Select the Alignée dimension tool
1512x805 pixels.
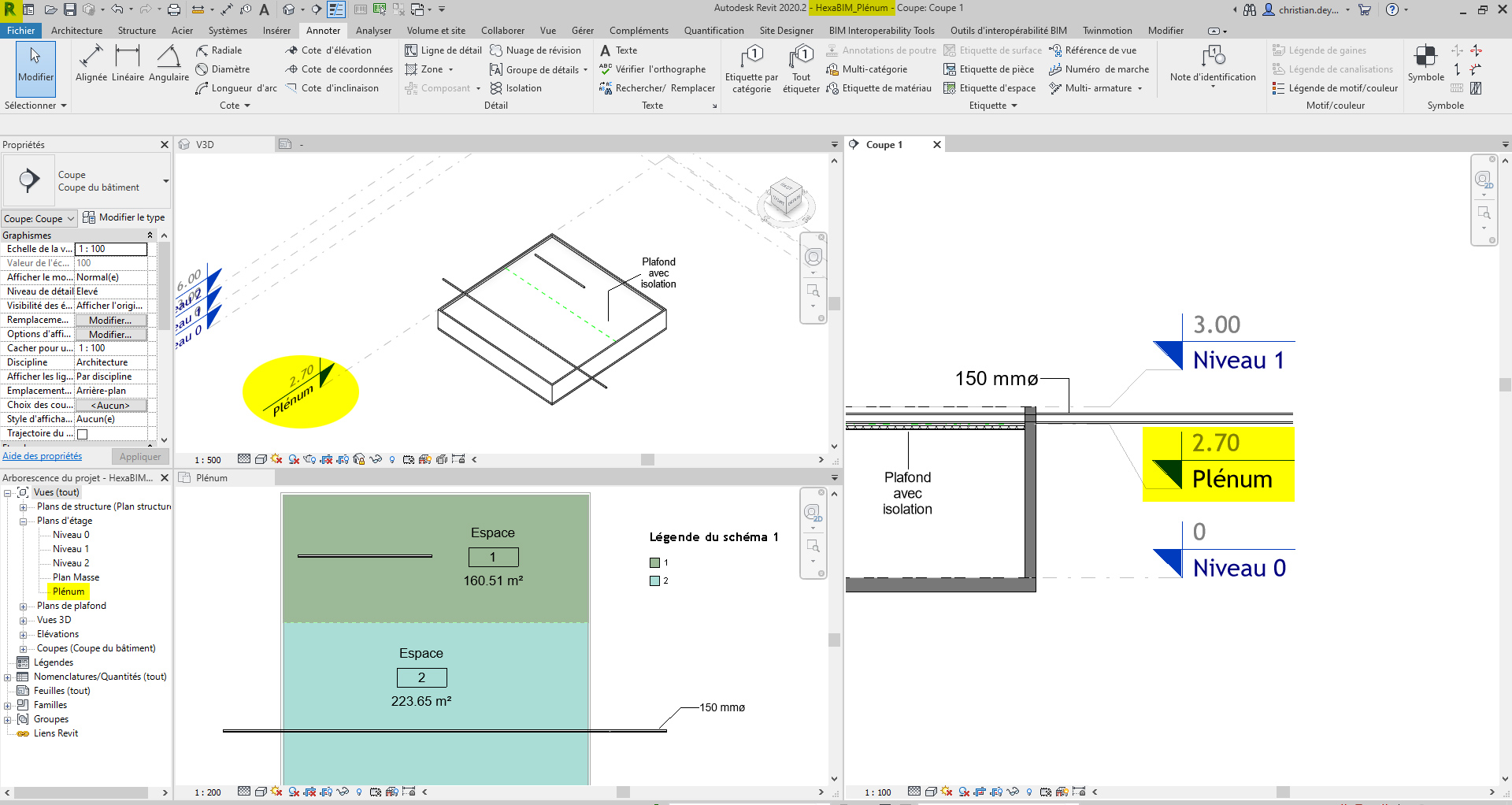coord(91,63)
